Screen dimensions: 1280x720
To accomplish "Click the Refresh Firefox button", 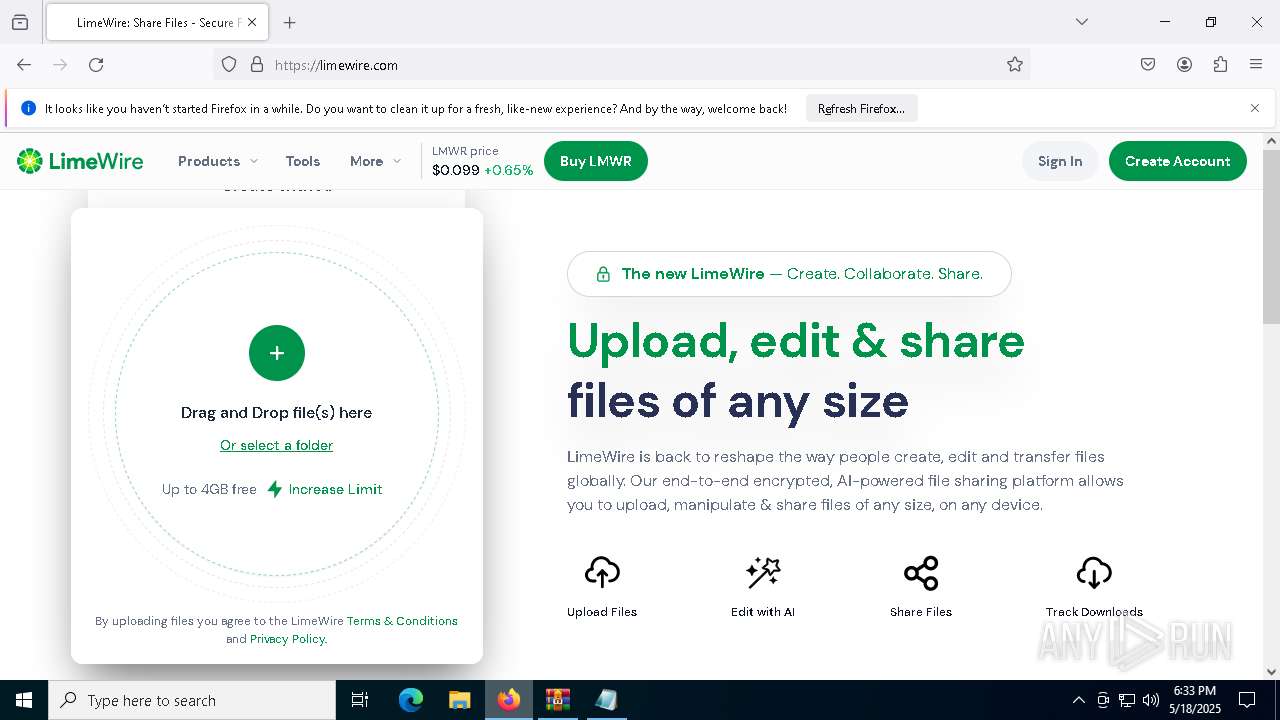I will [x=861, y=109].
